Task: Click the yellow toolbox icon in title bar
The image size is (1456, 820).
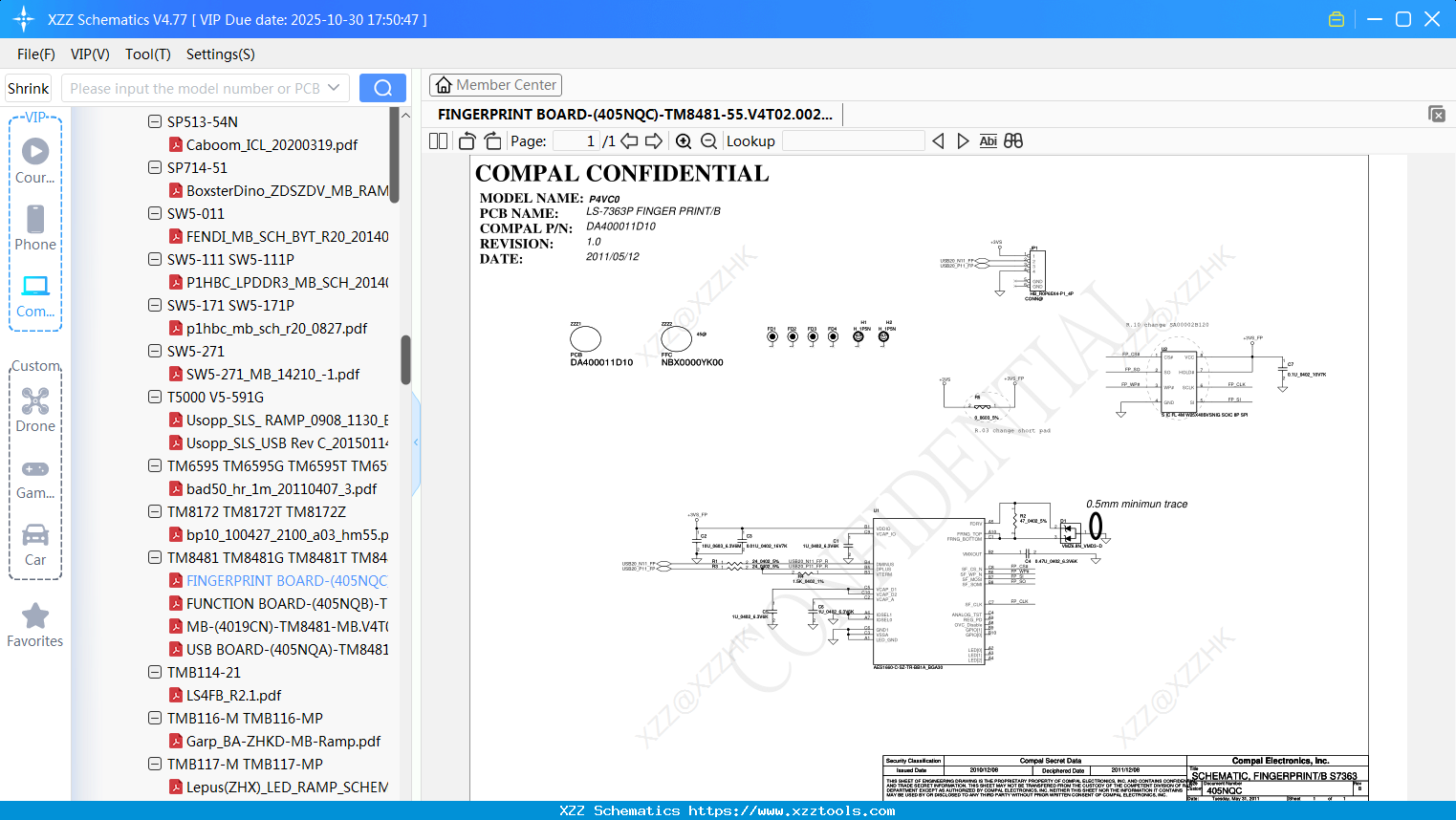Action: coord(1336,19)
